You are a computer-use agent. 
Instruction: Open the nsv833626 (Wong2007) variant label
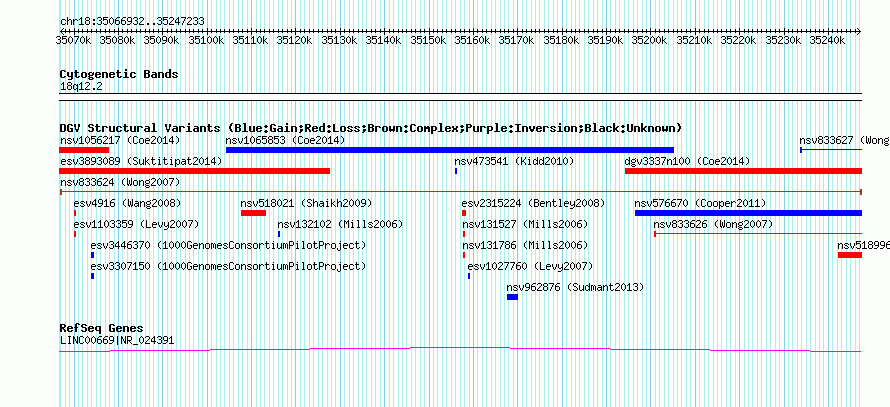coord(713,224)
